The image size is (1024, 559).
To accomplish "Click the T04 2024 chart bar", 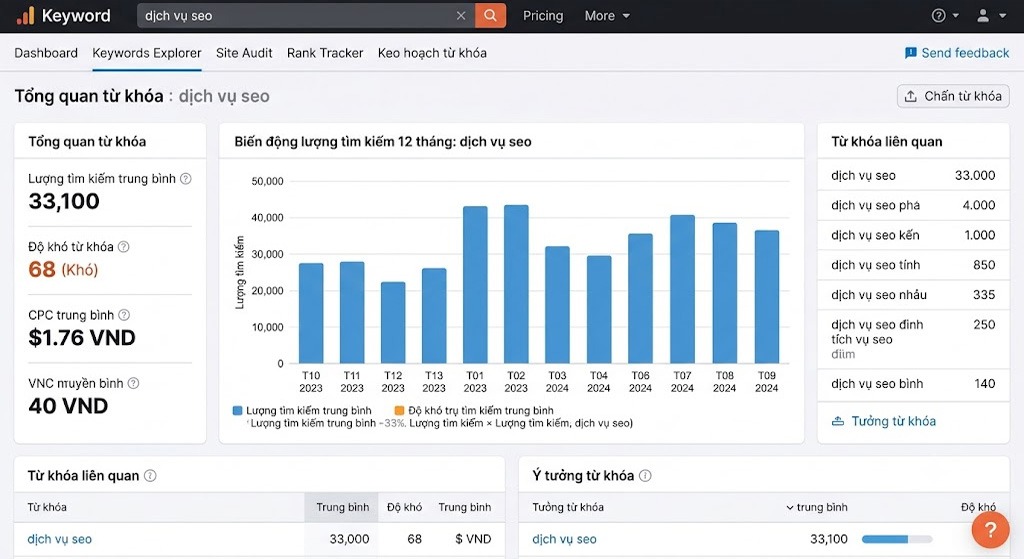I will (599, 310).
